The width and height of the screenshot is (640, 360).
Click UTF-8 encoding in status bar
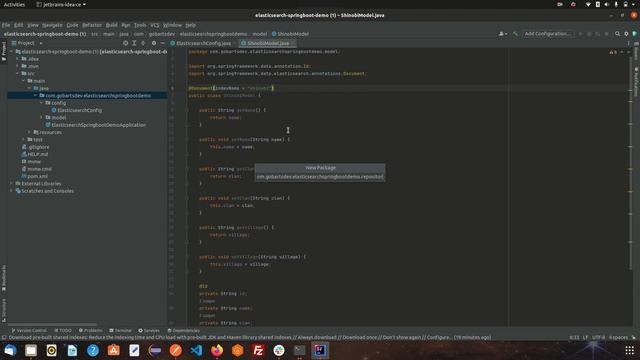[598, 338]
